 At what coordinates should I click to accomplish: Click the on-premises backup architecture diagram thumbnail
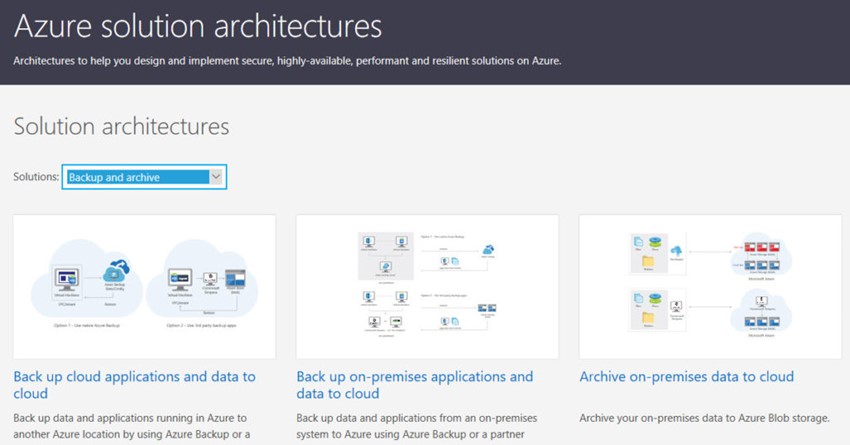427,287
